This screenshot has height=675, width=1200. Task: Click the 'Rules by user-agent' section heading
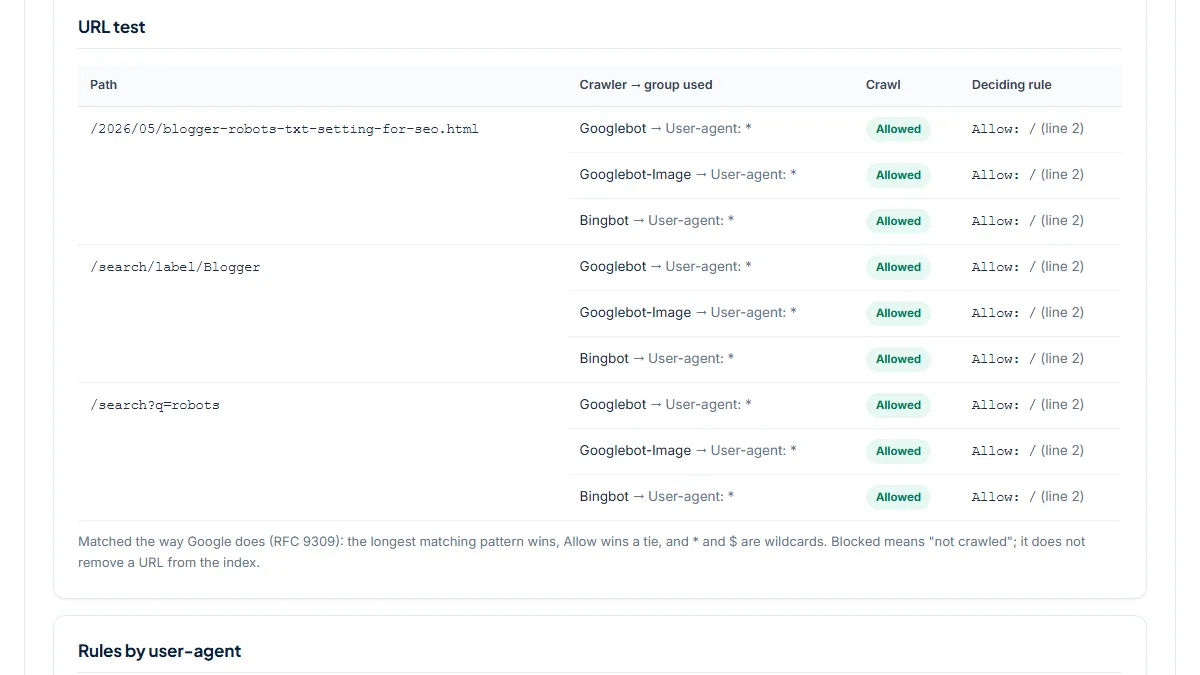pyautogui.click(x=160, y=651)
